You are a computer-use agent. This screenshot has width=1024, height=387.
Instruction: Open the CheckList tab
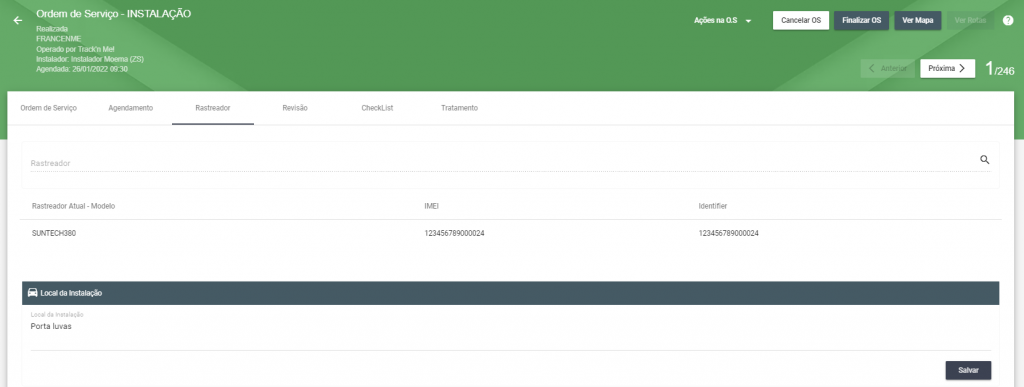click(377, 108)
